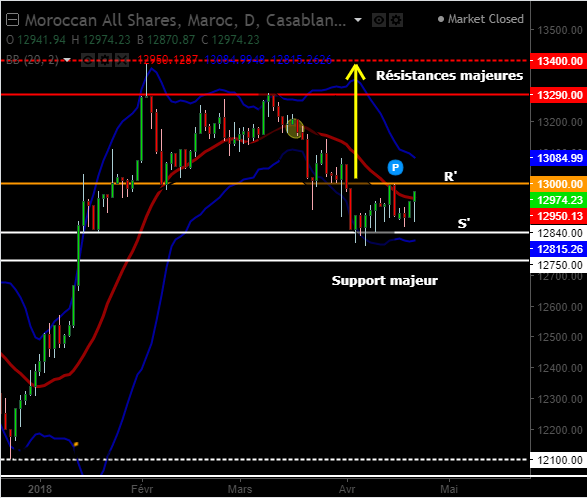Click the Market Closed status indicator
The image size is (587, 498).
point(481,19)
